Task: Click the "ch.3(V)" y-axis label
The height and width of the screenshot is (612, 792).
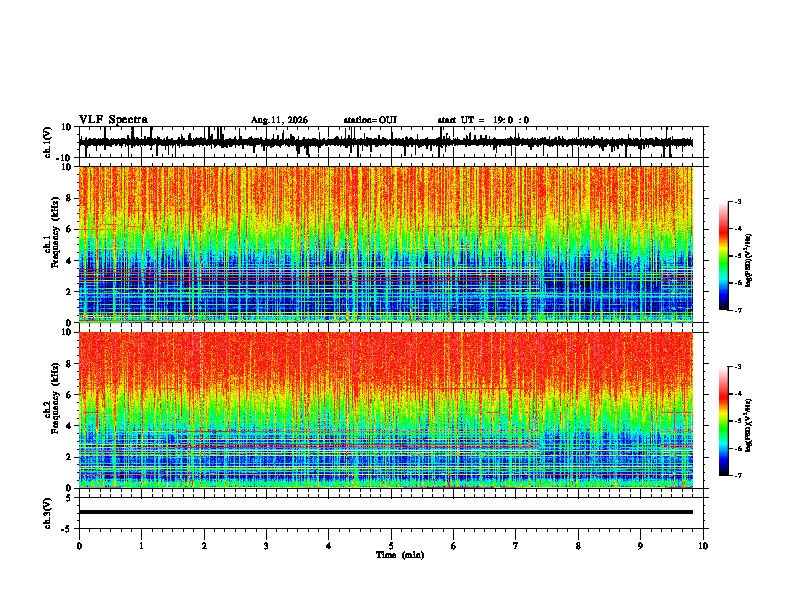Action: click(x=48, y=514)
